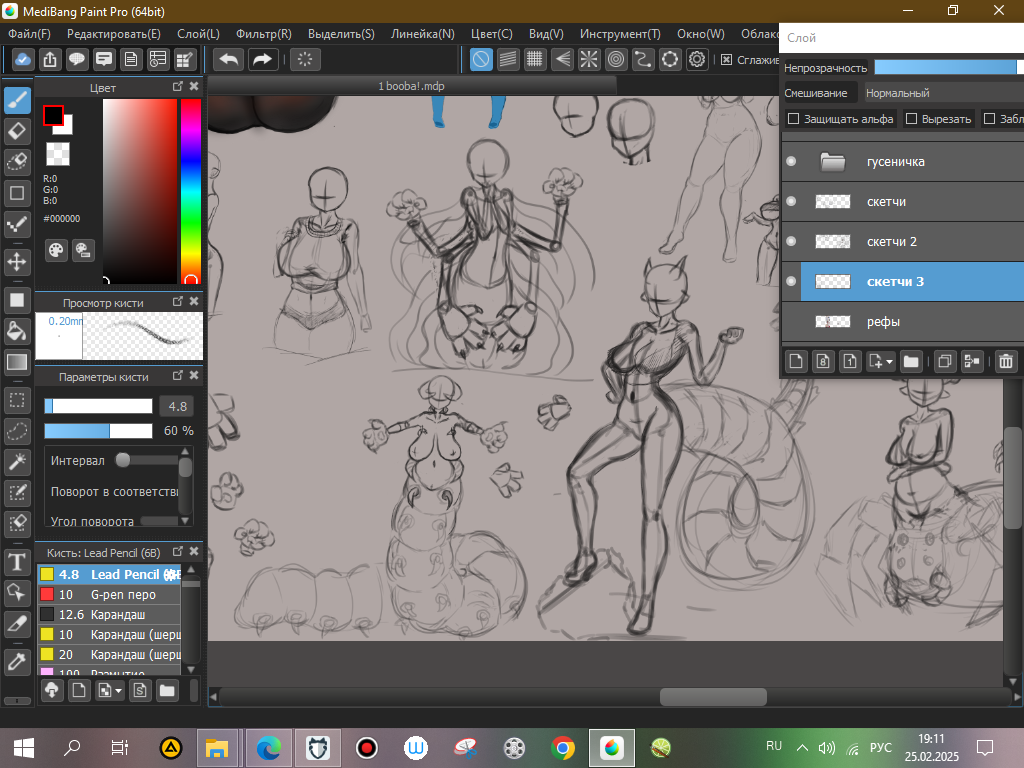1024x768 pixels.
Task: Select the Eraser tool in left toolbar
Action: pyautogui.click(x=17, y=131)
